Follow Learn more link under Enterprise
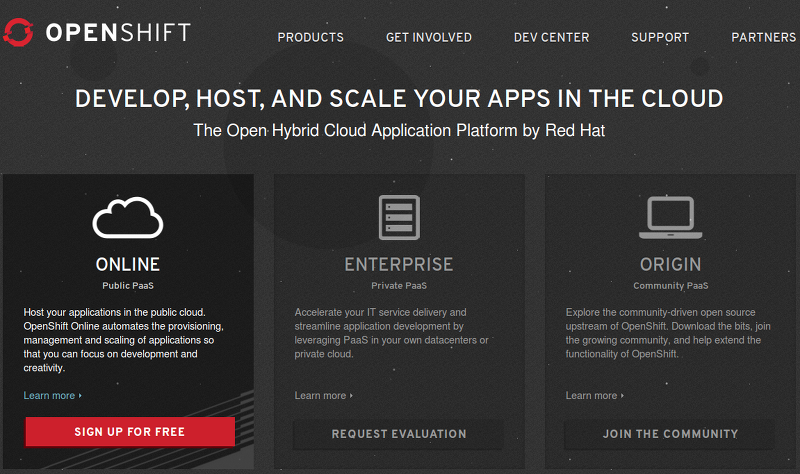Image resolution: width=800 pixels, height=474 pixels. pyautogui.click(x=323, y=395)
